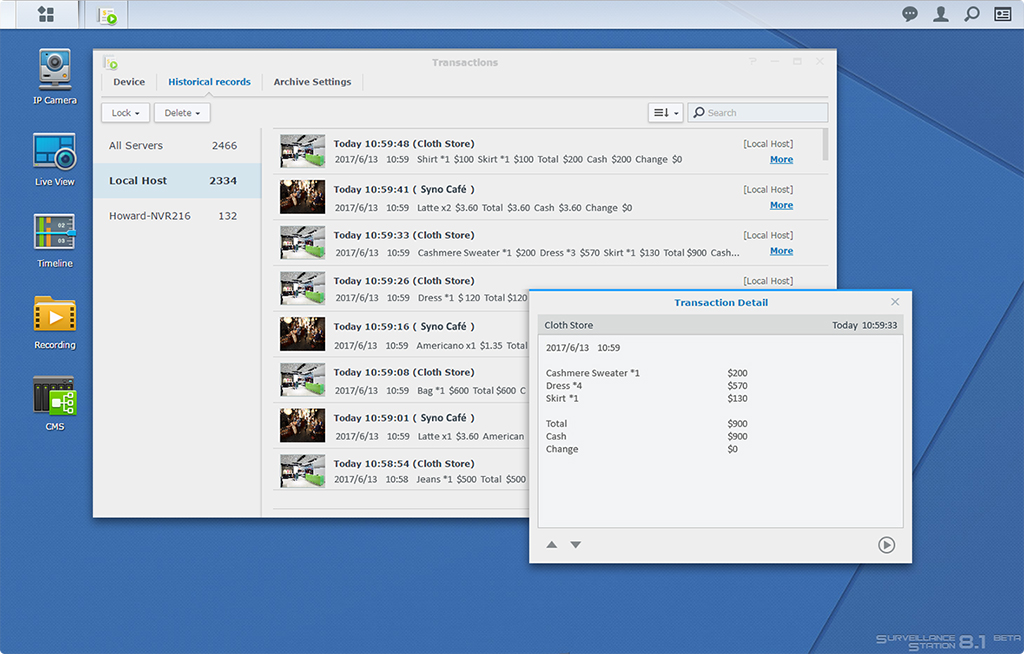This screenshot has width=1024, height=654.
Task: Launch the CMS desktop icon
Action: click(x=54, y=399)
